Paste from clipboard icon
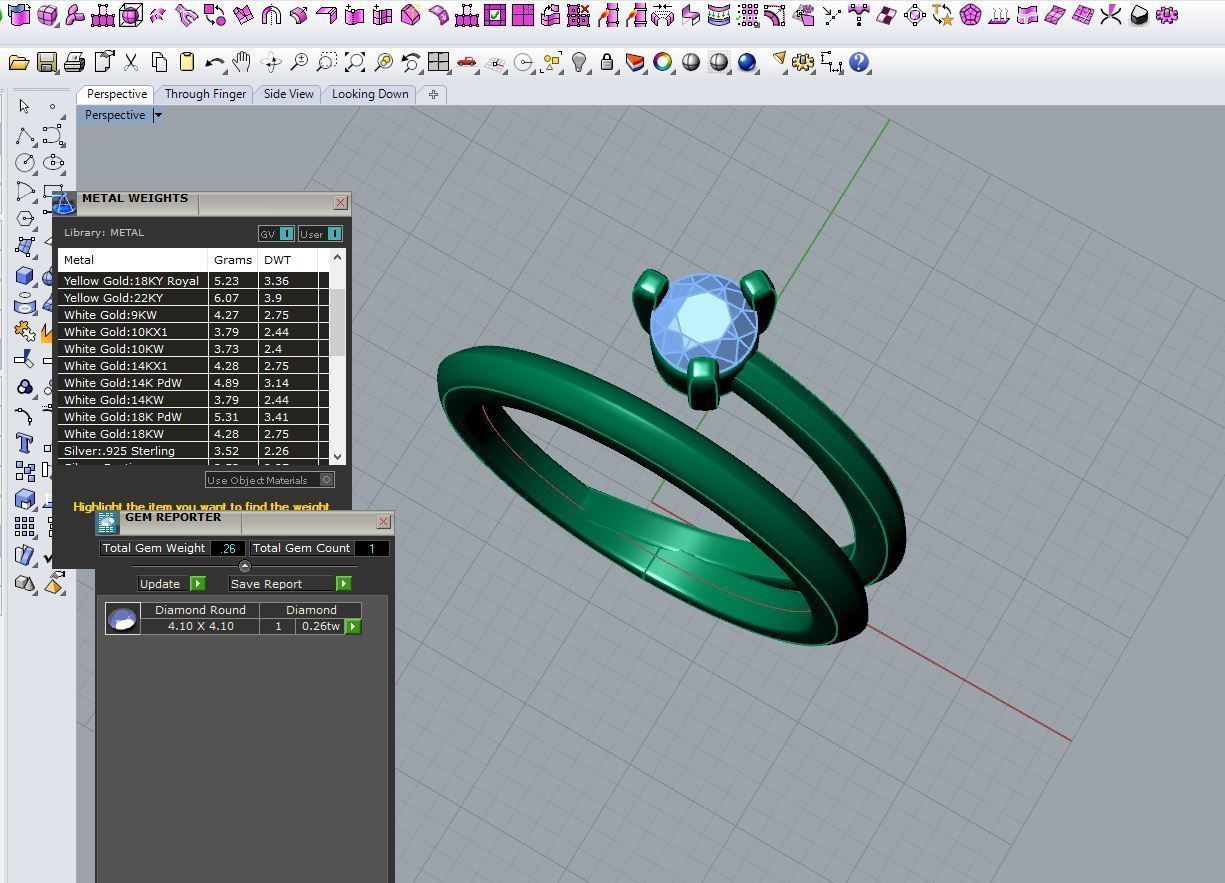The width and height of the screenshot is (1225, 883). (186, 63)
